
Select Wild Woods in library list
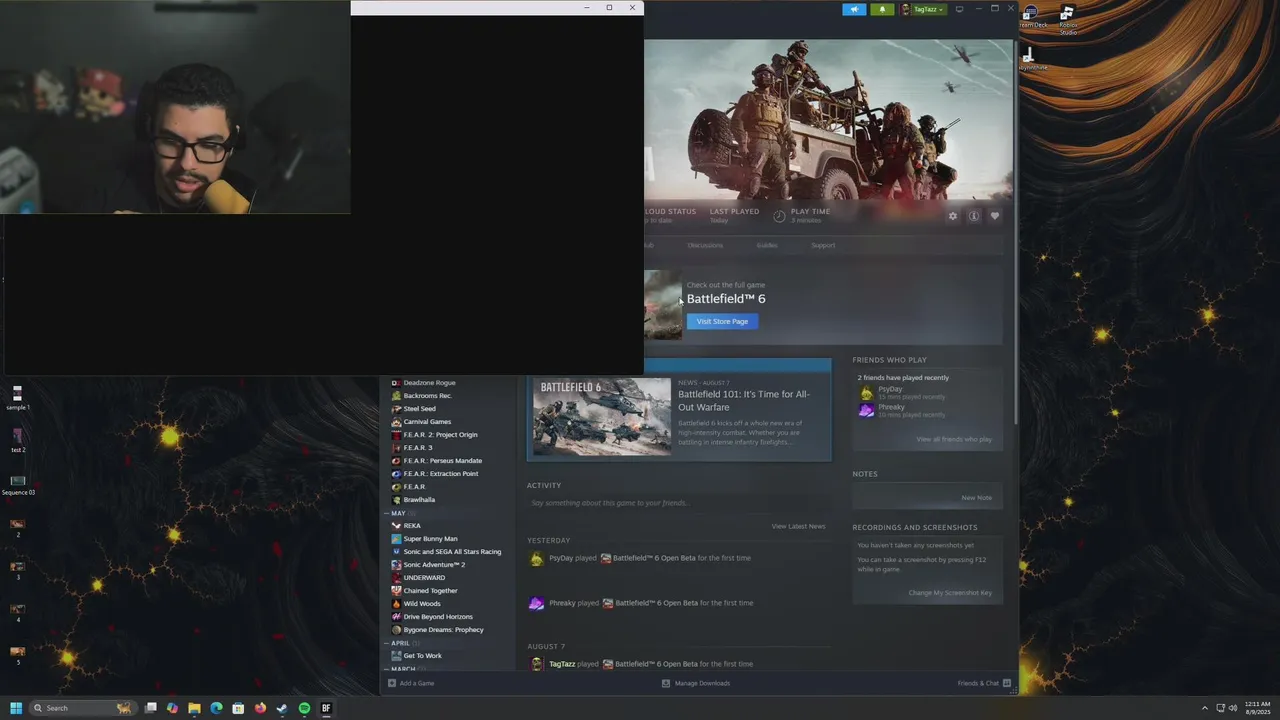(x=422, y=603)
